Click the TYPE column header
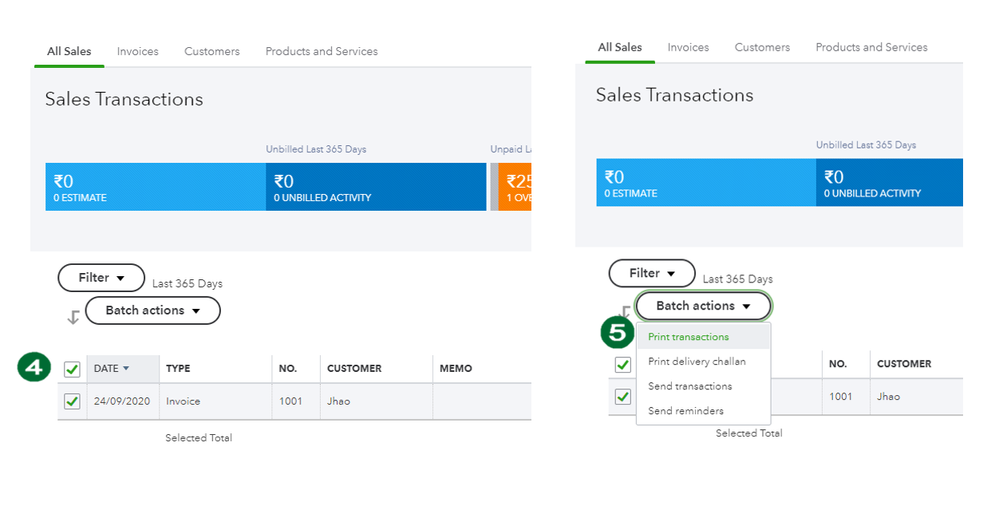The width and height of the screenshot is (999, 522). tap(178, 369)
